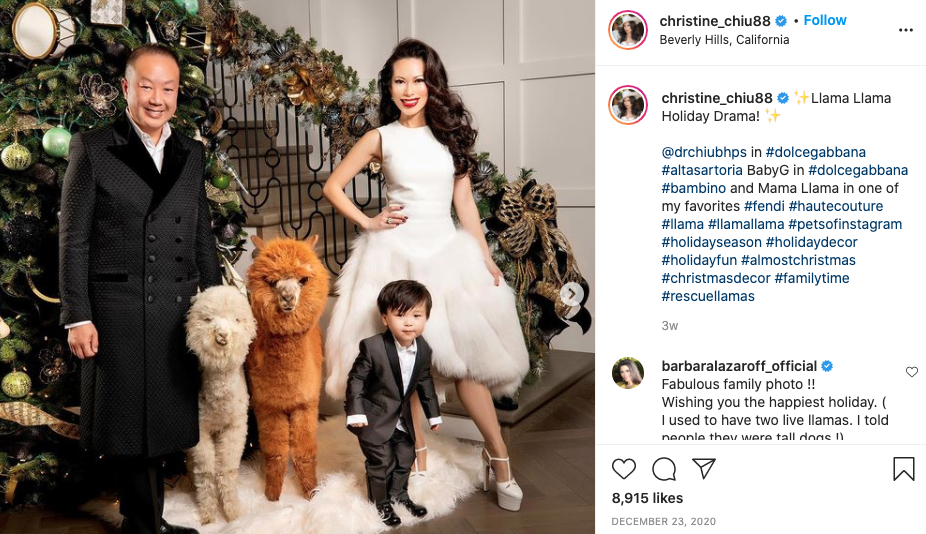
Task: Open christine_chiu88 header profile picture
Action: (628, 30)
